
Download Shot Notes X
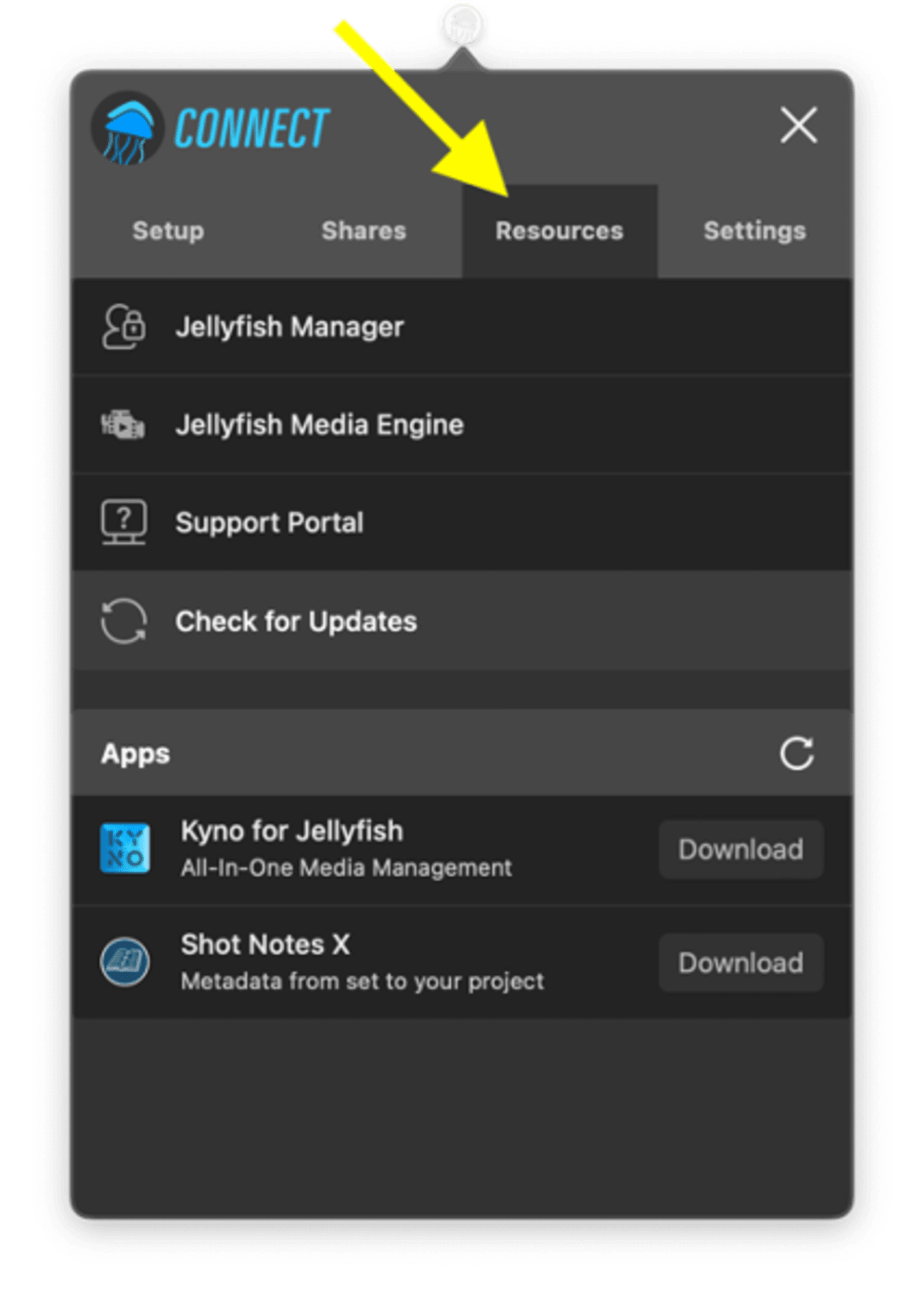tap(741, 963)
